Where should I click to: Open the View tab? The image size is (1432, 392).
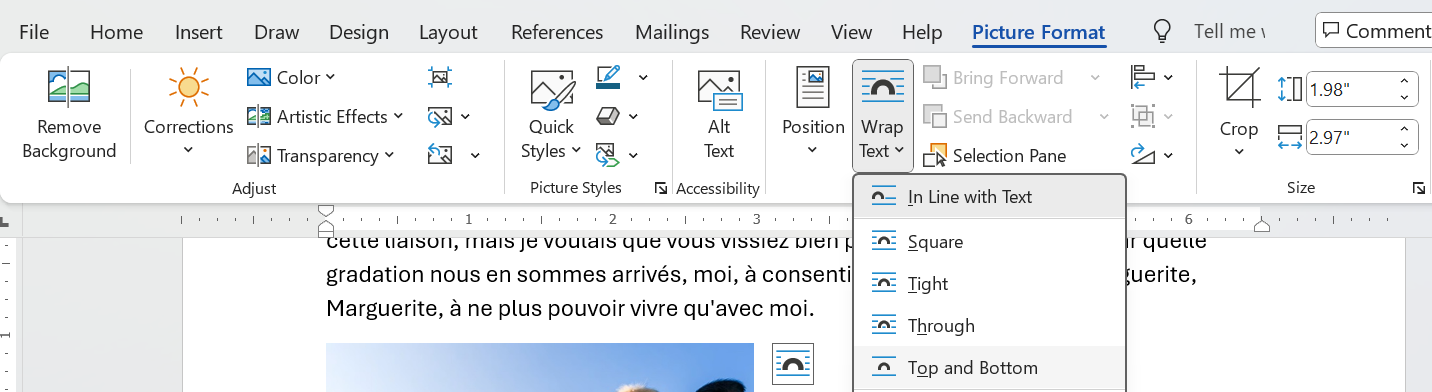tap(852, 32)
